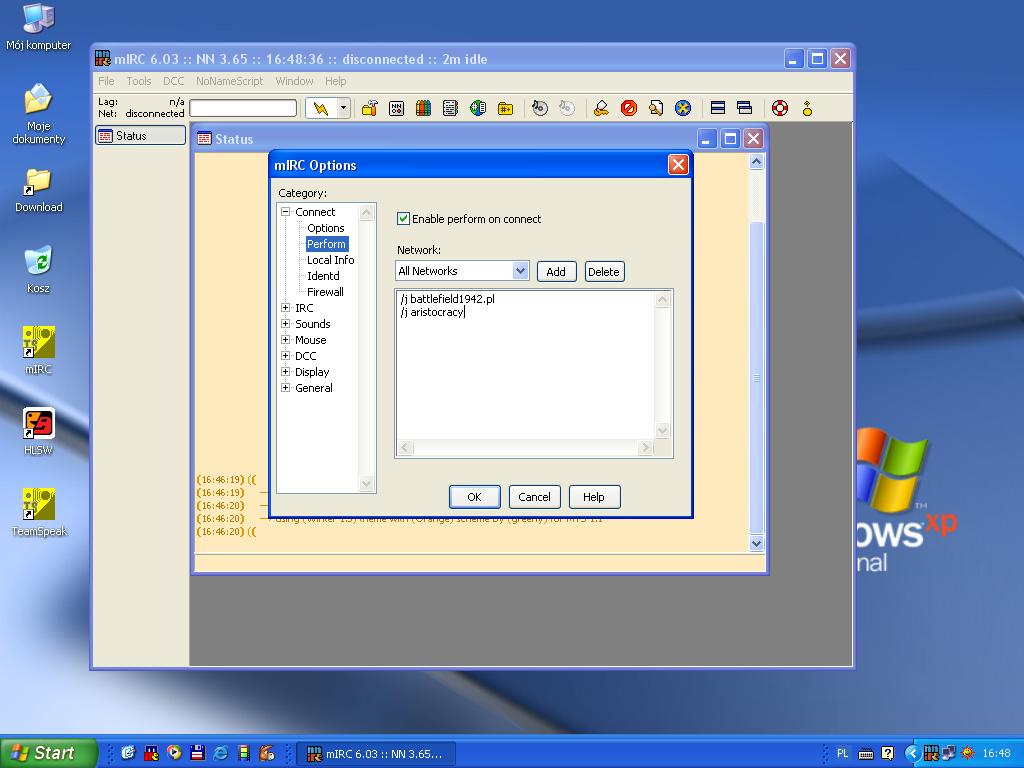Select Firewall in the category tree
The image size is (1024, 768).
325,292
